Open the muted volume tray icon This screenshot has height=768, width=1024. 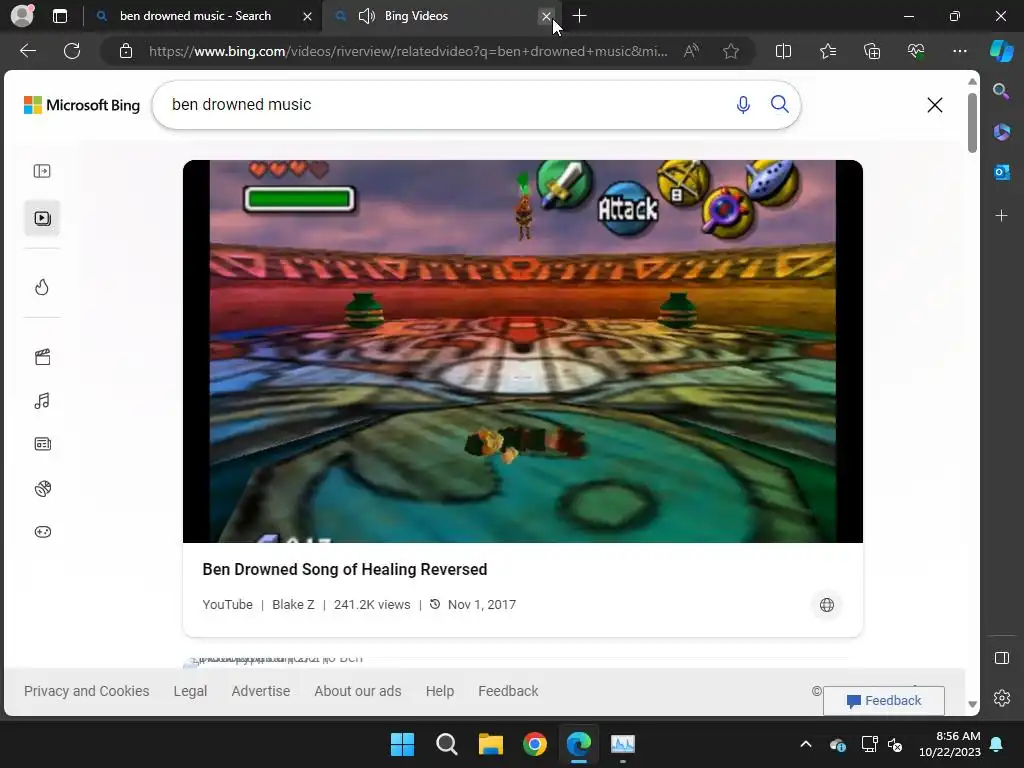pos(895,744)
